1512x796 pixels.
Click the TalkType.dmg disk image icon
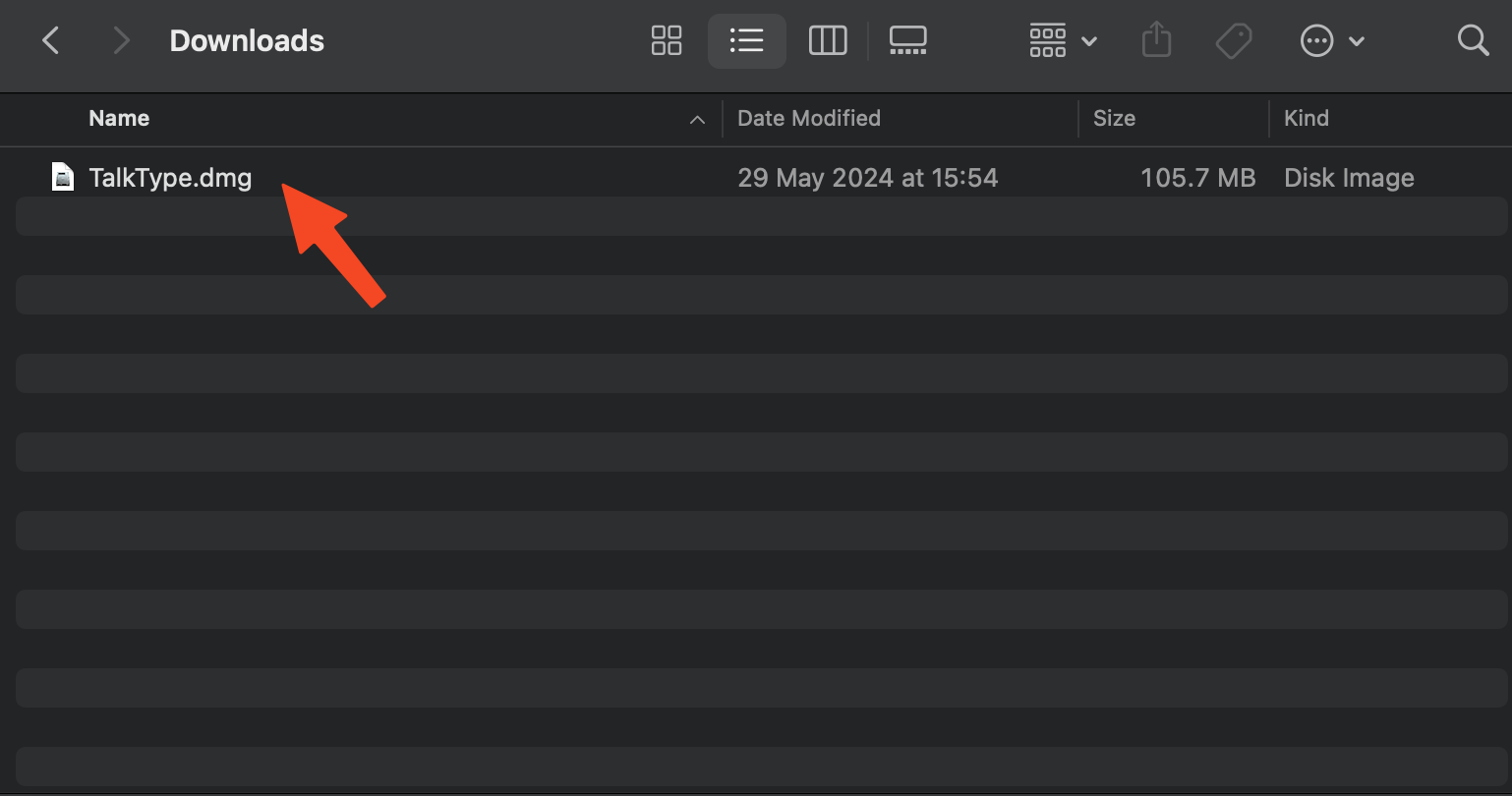(62, 177)
